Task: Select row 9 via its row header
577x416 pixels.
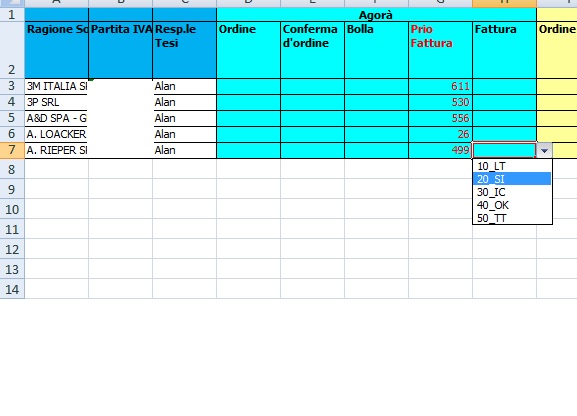Action: pyautogui.click(x=12, y=189)
